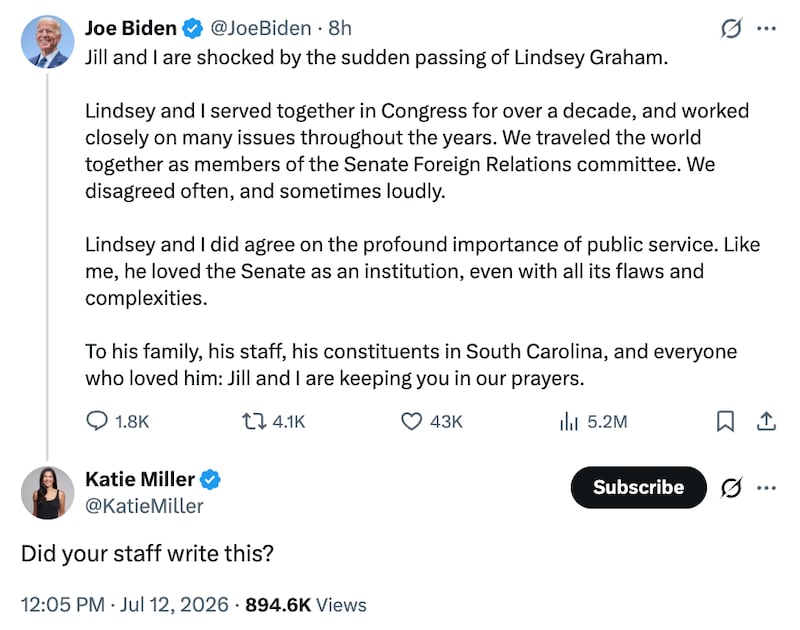Visit the @JoeBiden handle link
The image size is (800, 630).
tap(261, 28)
